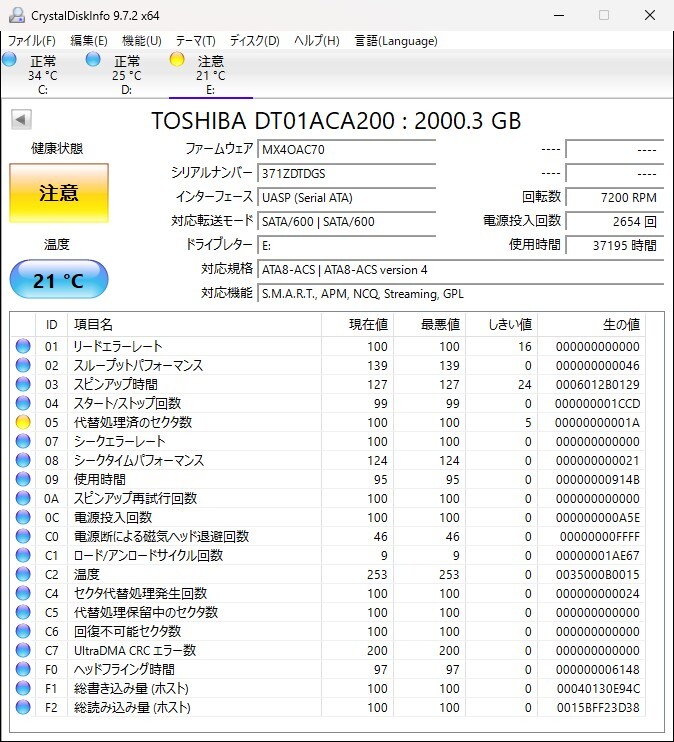Click raw value 00000000001A
The width and height of the screenshot is (674, 742).
[597, 422]
